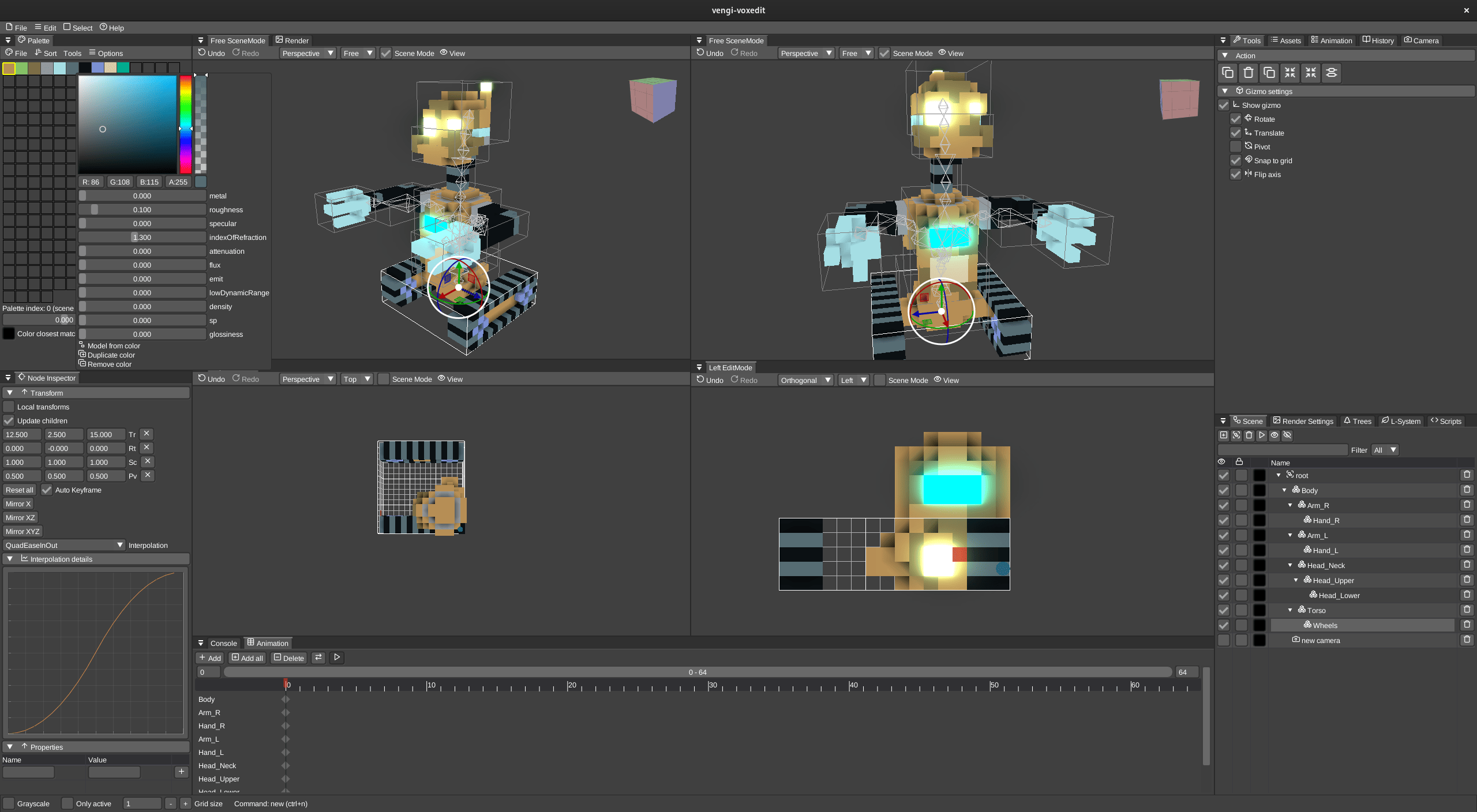Screen dimensions: 1477x812
Task: Expand the Body tree node
Action: pyautogui.click(x=1284, y=490)
